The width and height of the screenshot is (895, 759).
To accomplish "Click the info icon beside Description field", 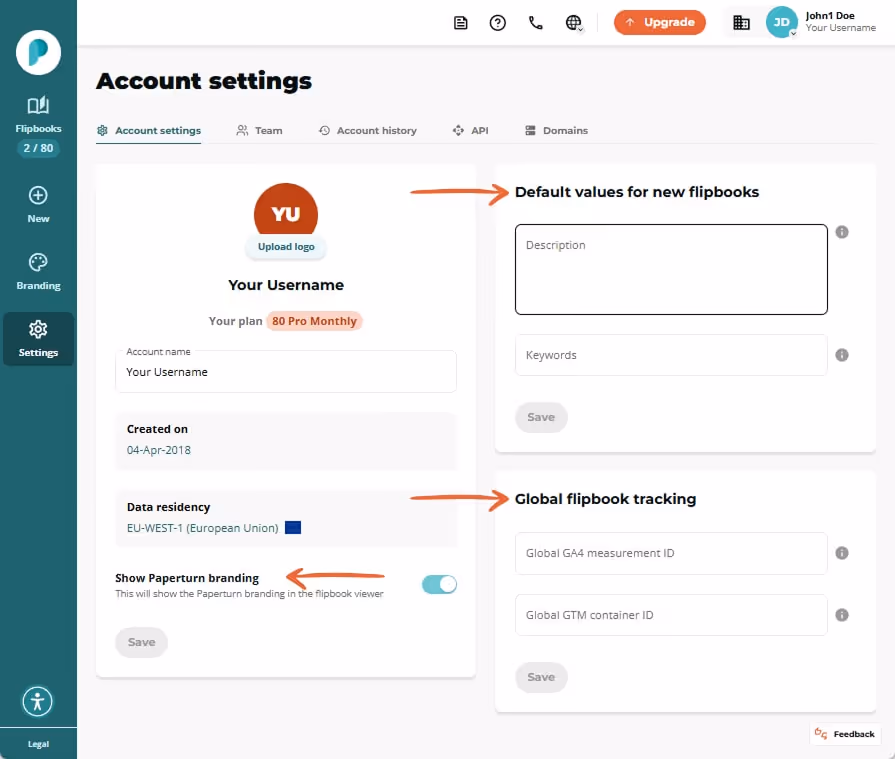I will click(x=842, y=232).
